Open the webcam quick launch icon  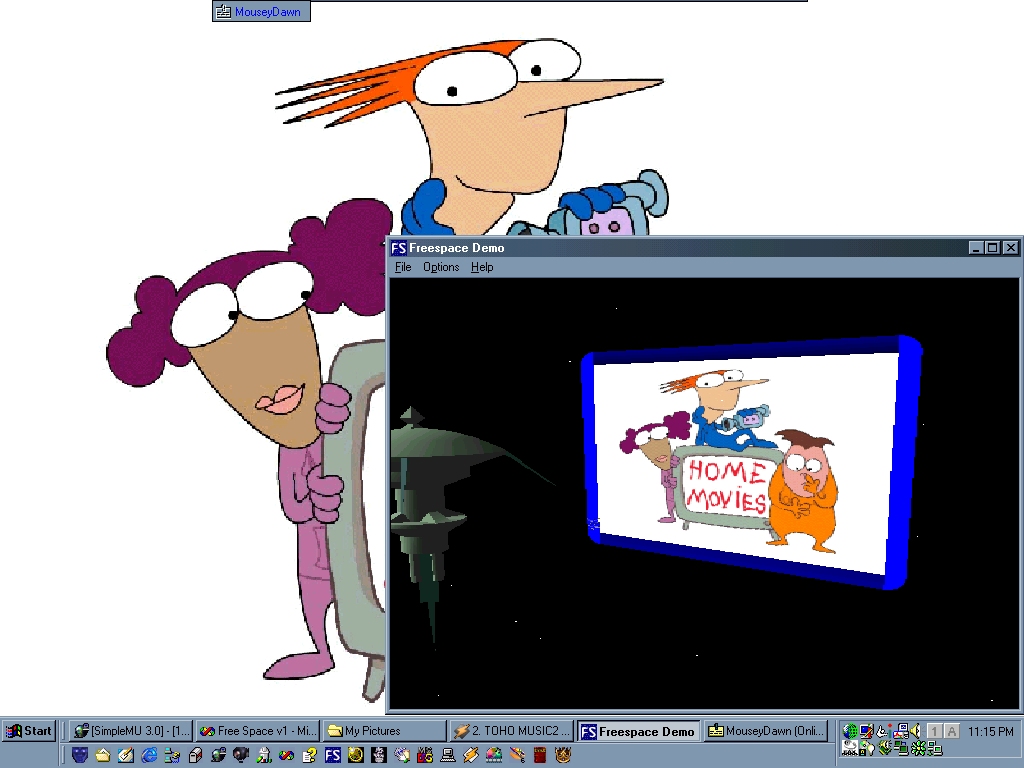coord(241,755)
